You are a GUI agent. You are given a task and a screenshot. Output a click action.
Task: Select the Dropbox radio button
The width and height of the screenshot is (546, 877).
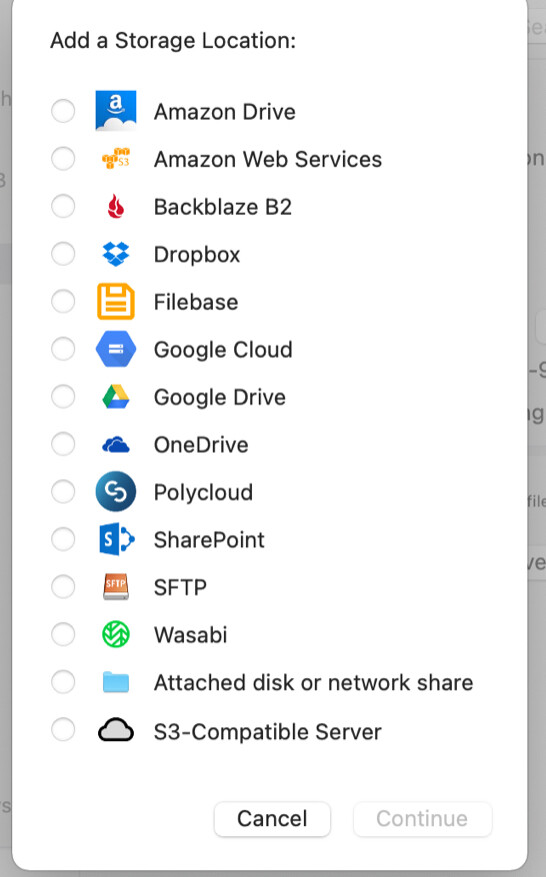pos(63,254)
